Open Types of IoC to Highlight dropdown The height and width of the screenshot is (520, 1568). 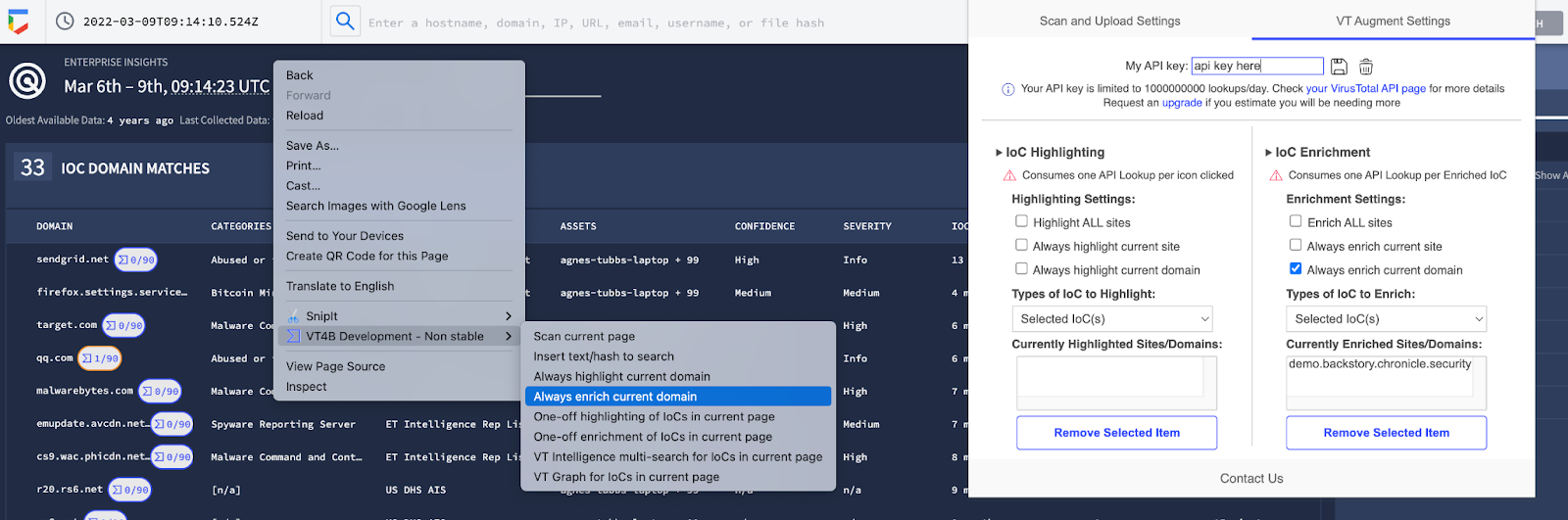point(1112,319)
